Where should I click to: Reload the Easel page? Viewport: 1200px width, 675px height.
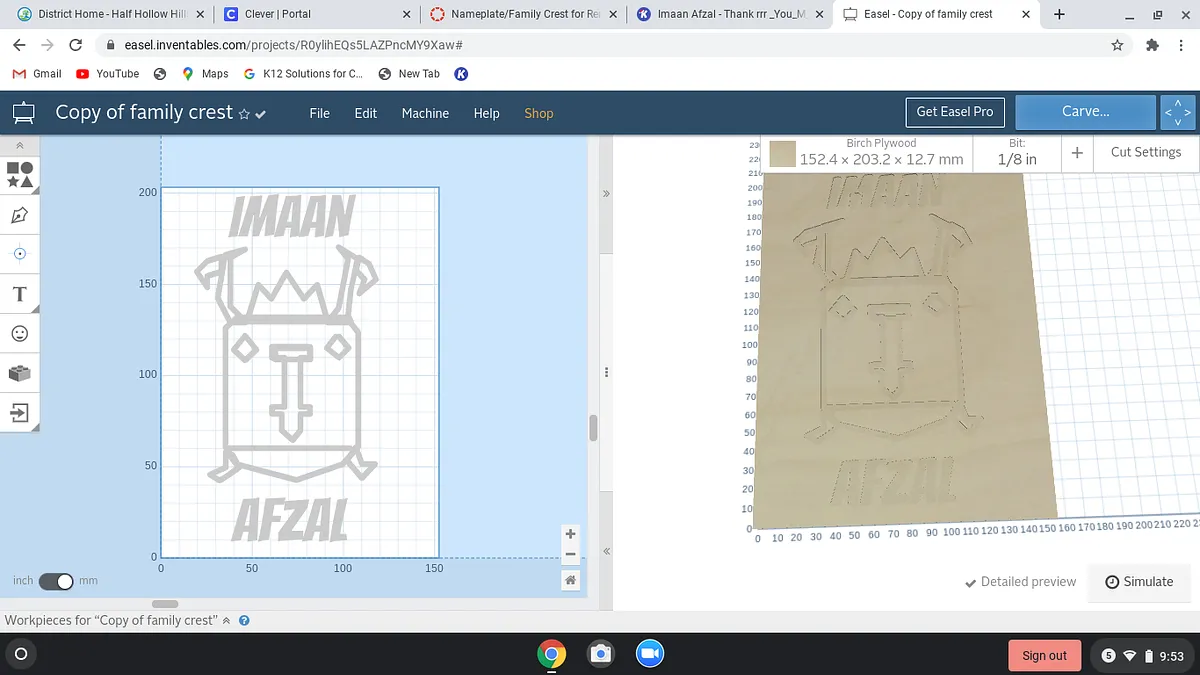coord(75,45)
